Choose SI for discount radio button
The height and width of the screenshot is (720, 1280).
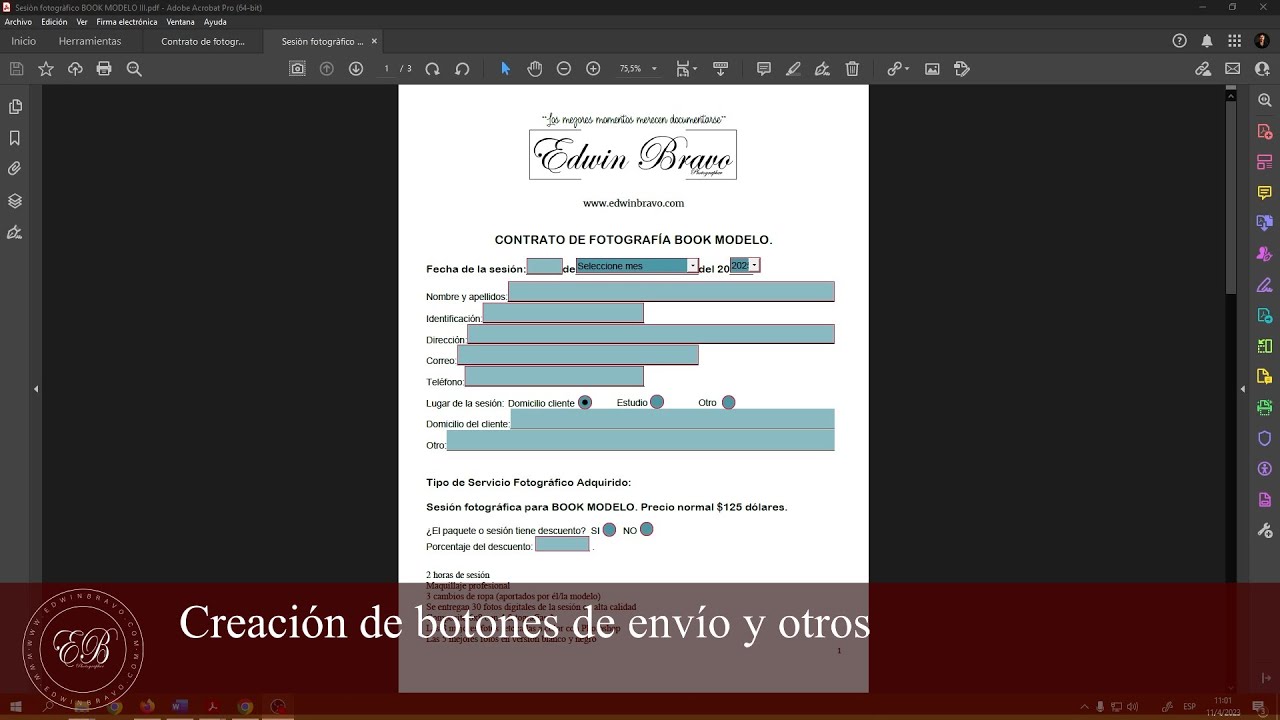609,529
